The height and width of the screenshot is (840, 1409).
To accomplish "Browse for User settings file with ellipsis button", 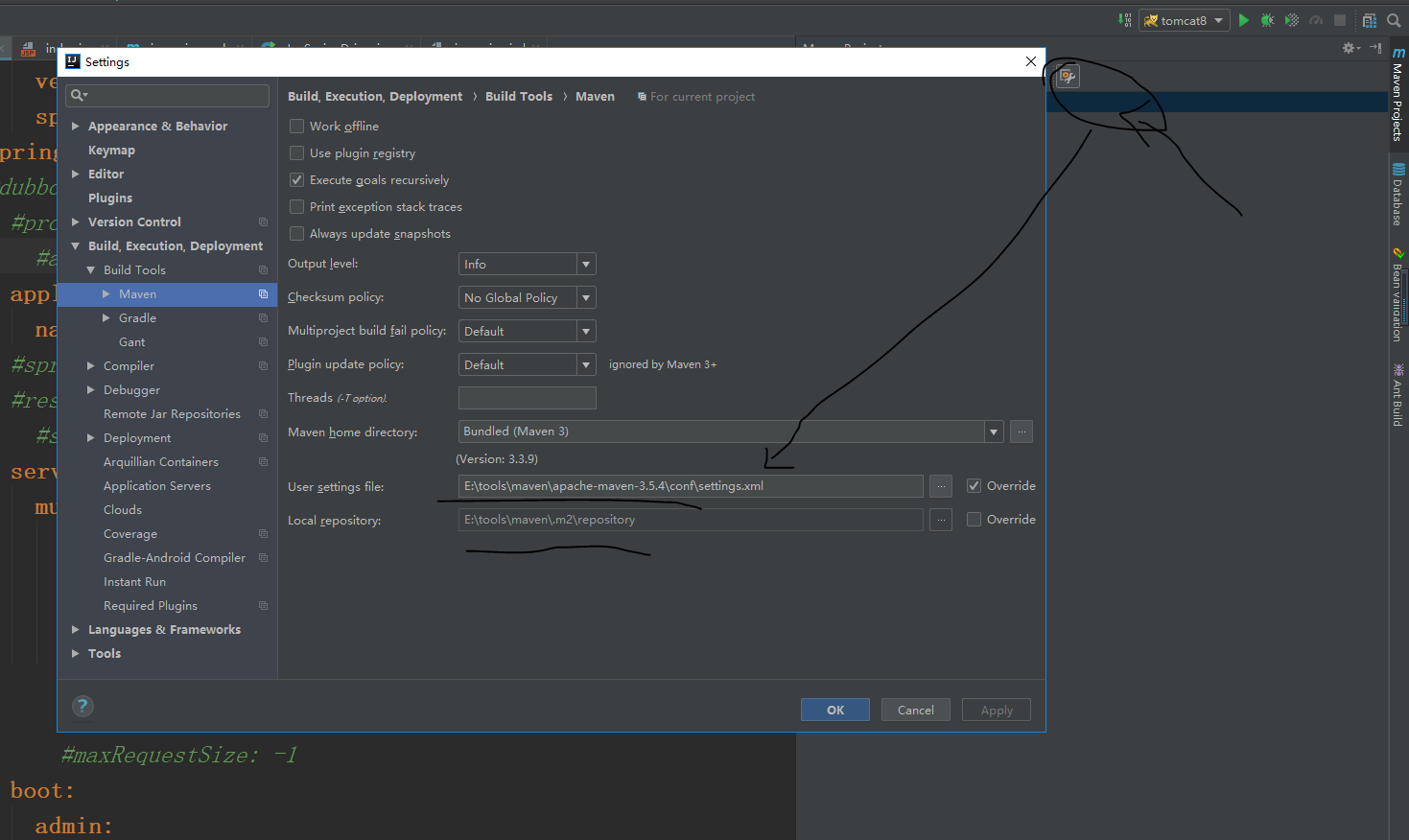I will point(941,486).
